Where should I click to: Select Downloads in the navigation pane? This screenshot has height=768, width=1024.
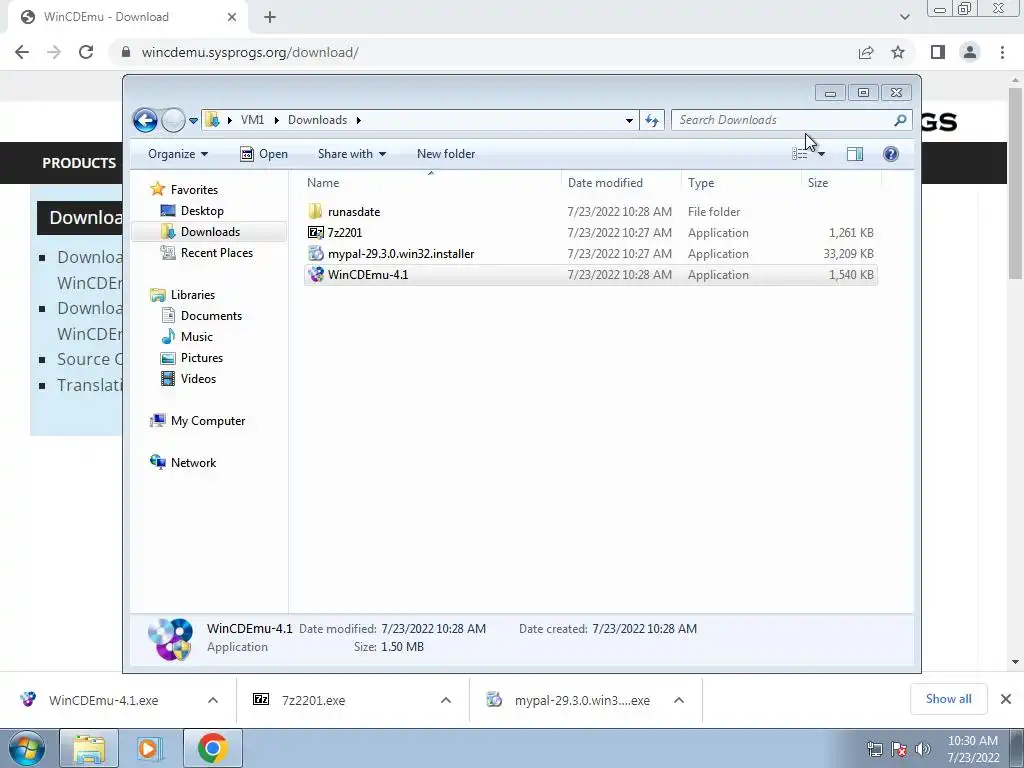[x=210, y=232]
